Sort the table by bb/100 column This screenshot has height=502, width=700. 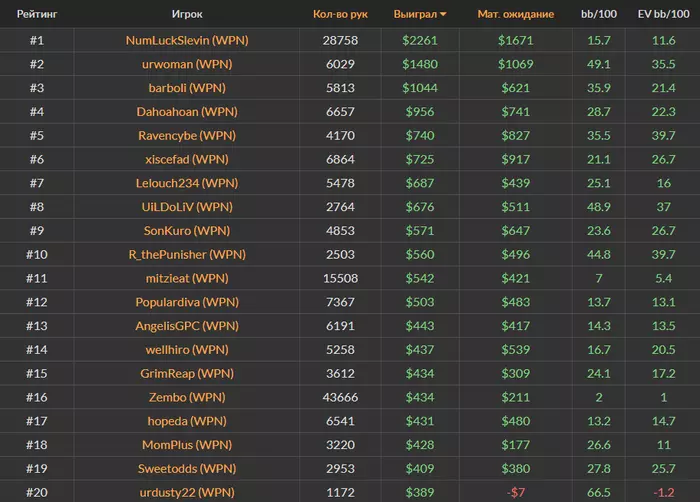point(599,14)
